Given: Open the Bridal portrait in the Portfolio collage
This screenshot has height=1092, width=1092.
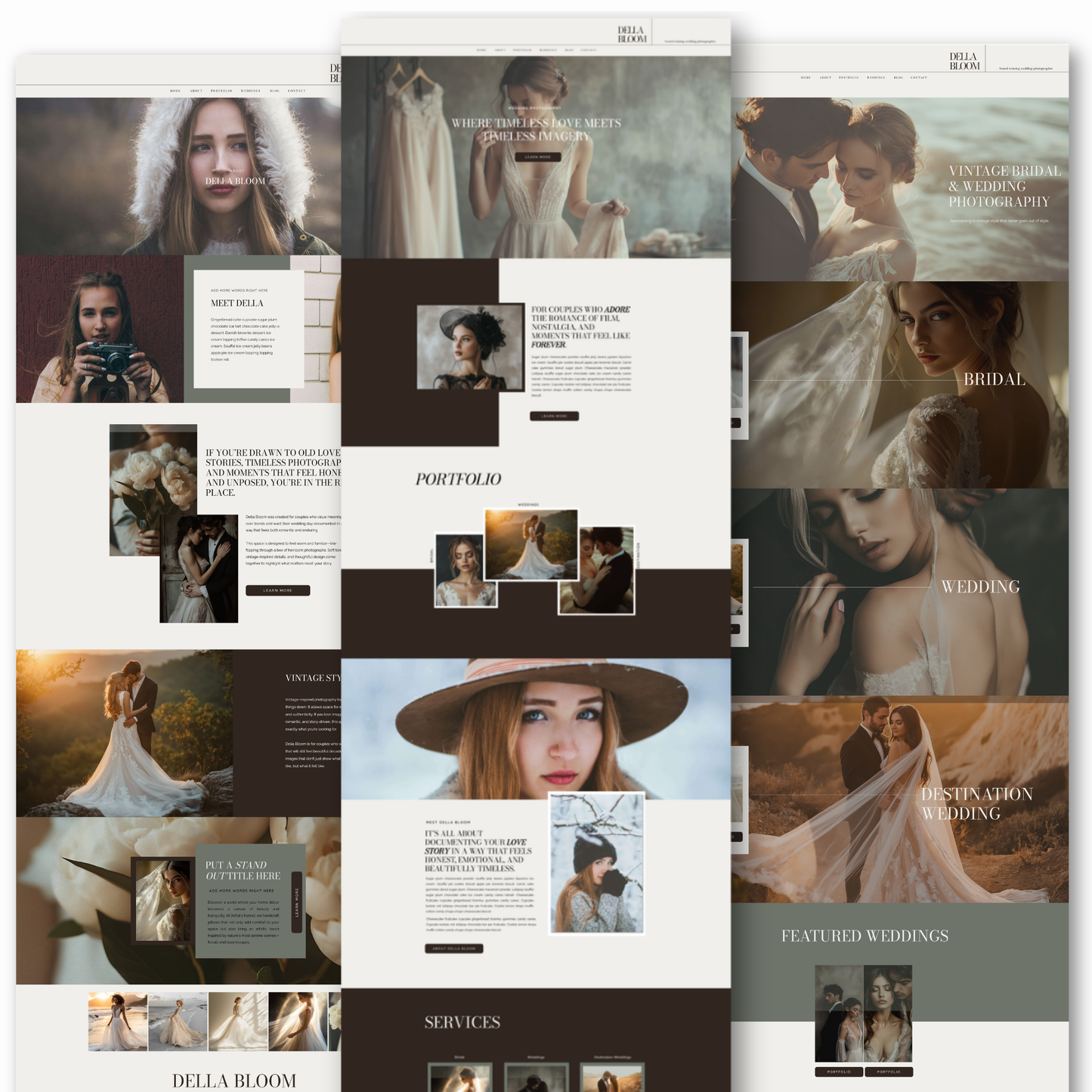Looking at the screenshot, I should point(466,571).
